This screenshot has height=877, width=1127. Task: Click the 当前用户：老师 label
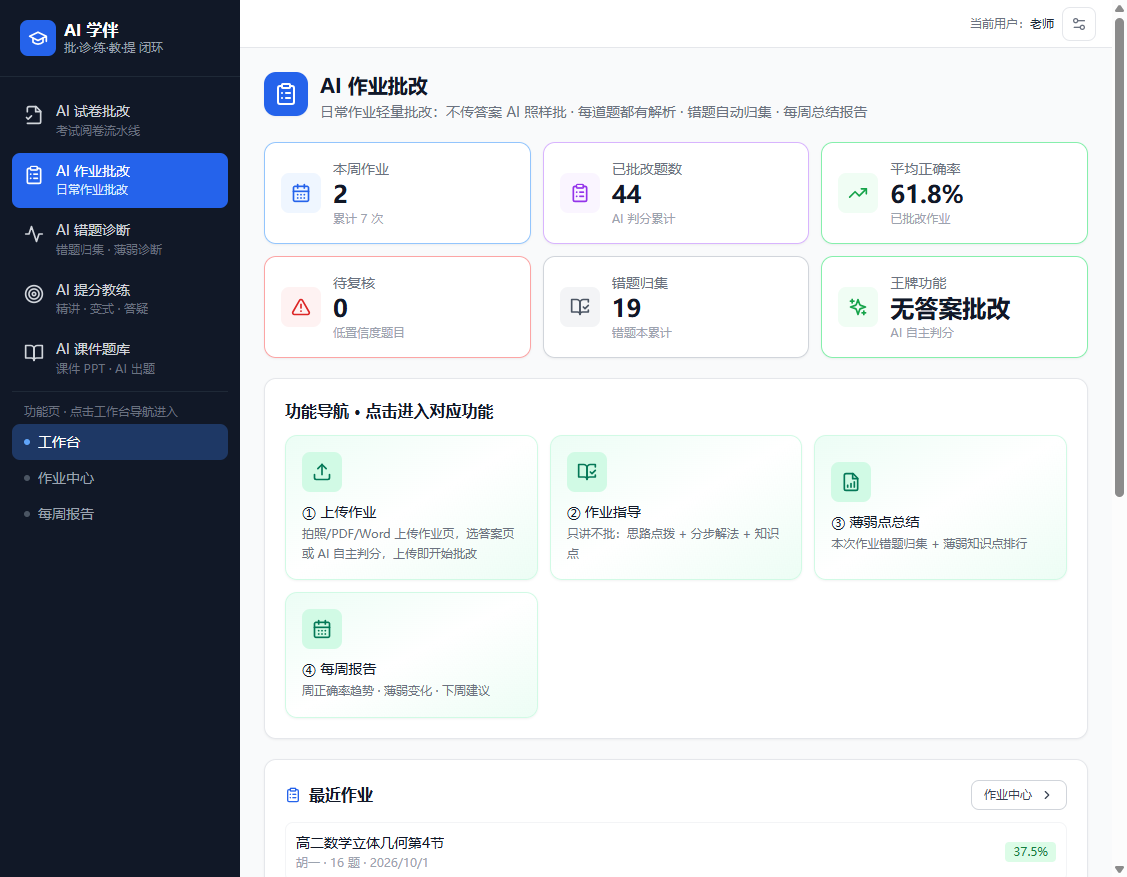1012,24
